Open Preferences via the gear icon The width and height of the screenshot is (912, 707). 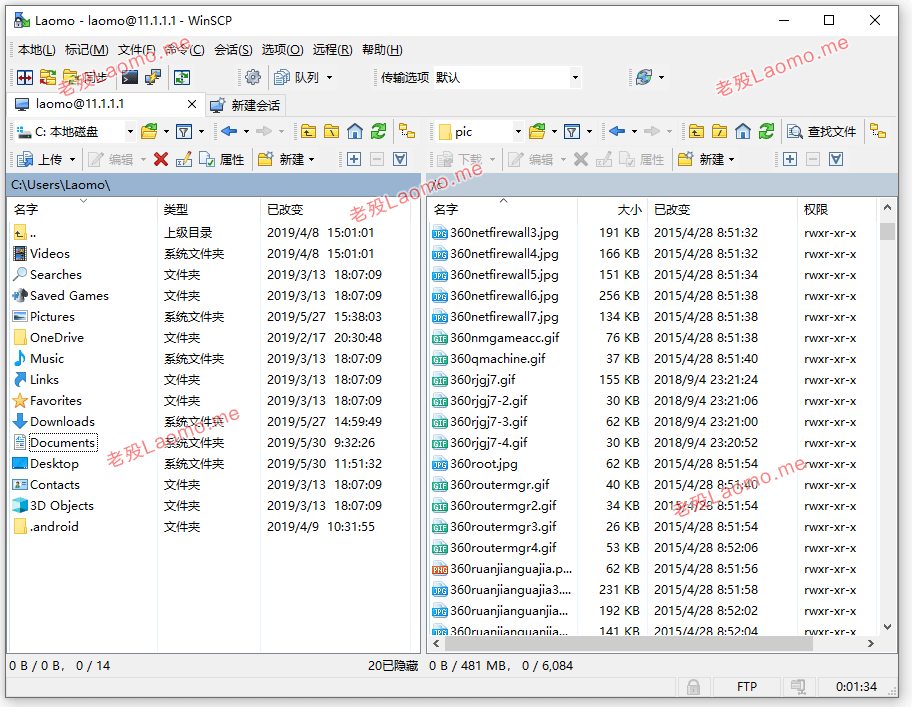click(253, 77)
